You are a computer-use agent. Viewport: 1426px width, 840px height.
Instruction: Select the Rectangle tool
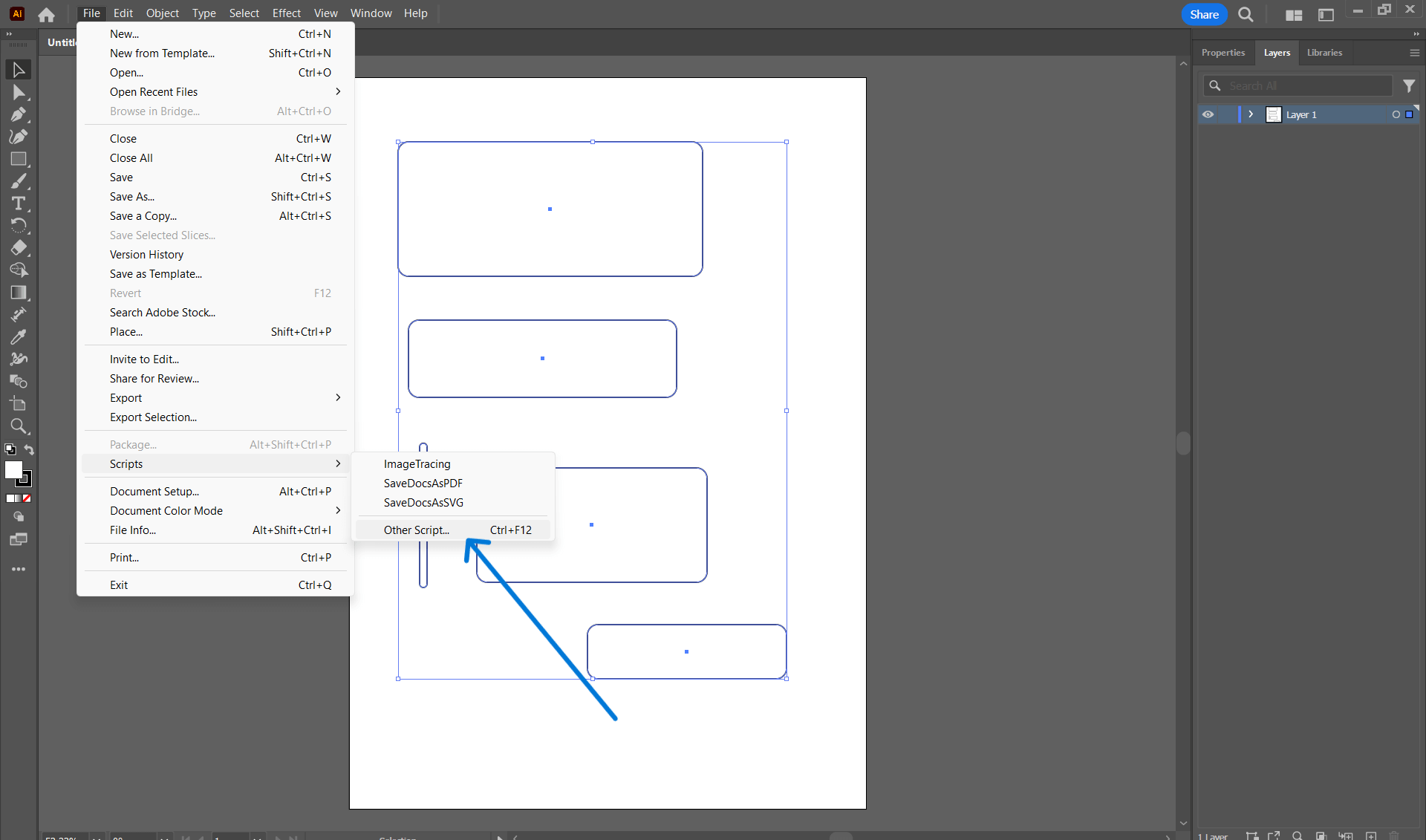coord(19,159)
